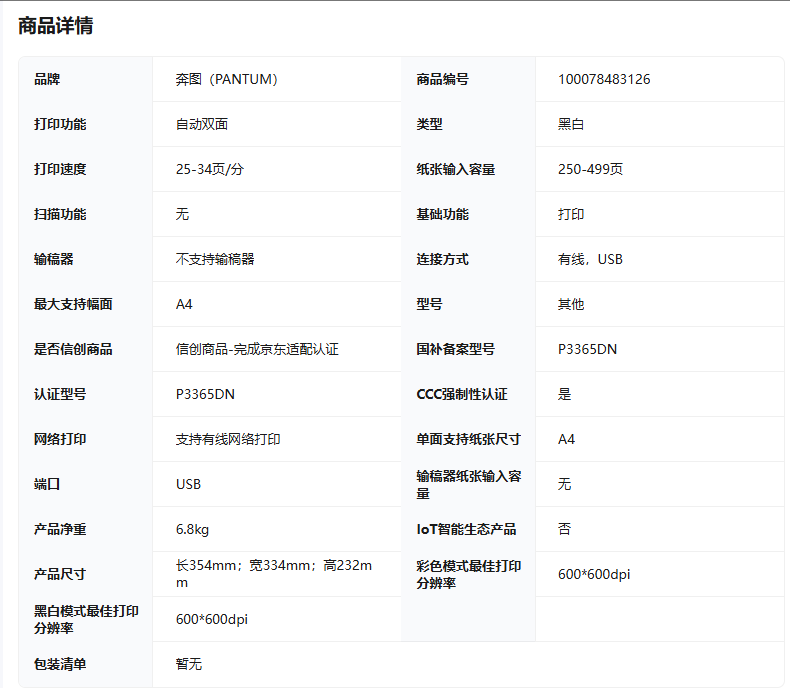Click 600*600dpi in the 彩色模式 row

click(594, 574)
